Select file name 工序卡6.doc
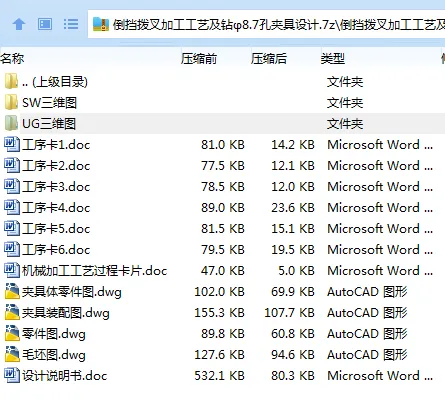The height and width of the screenshot is (400, 445). tap(56, 250)
